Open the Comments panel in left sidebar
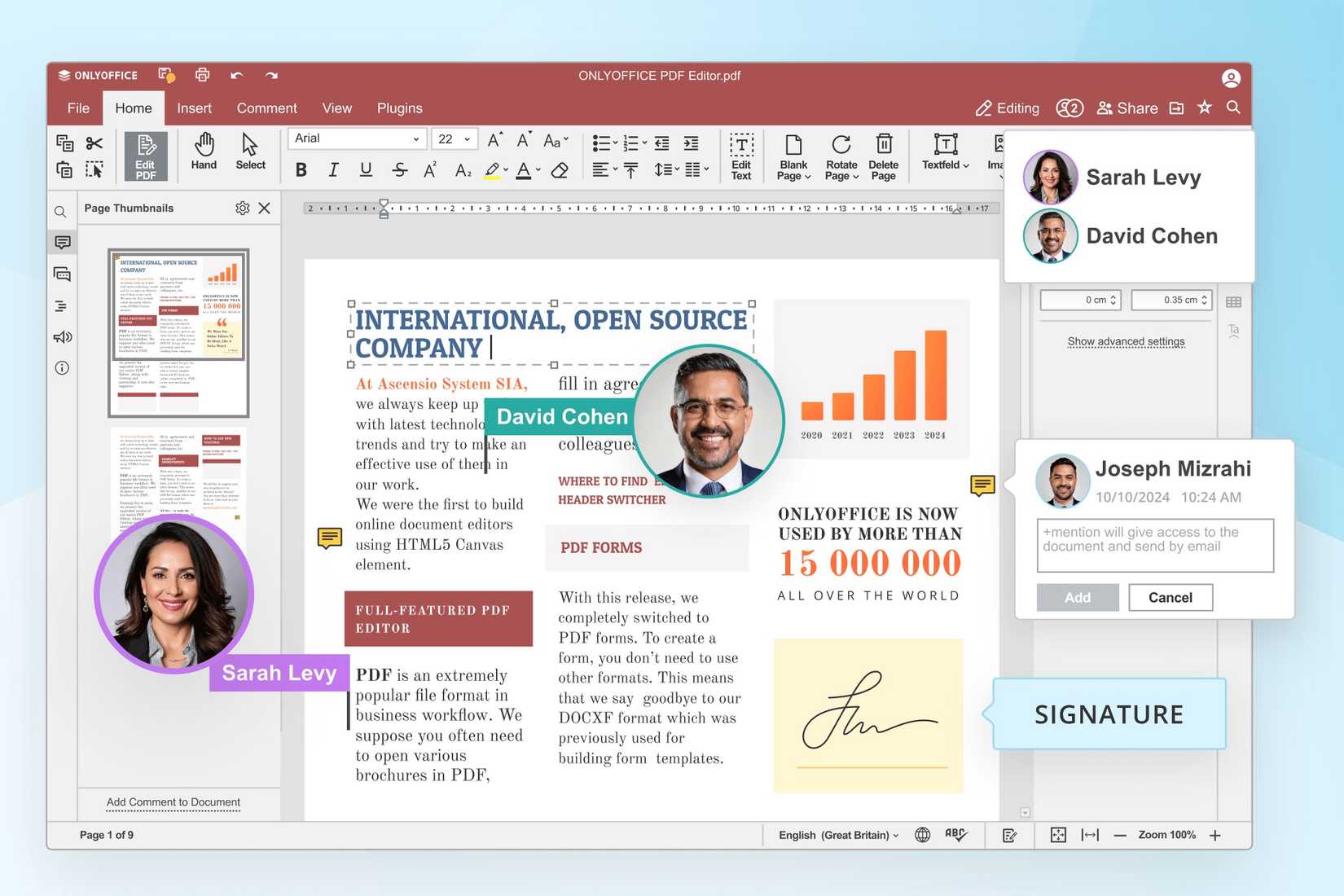Image resolution: width=1344 pixels, height=896 pixels. [62, 243]
